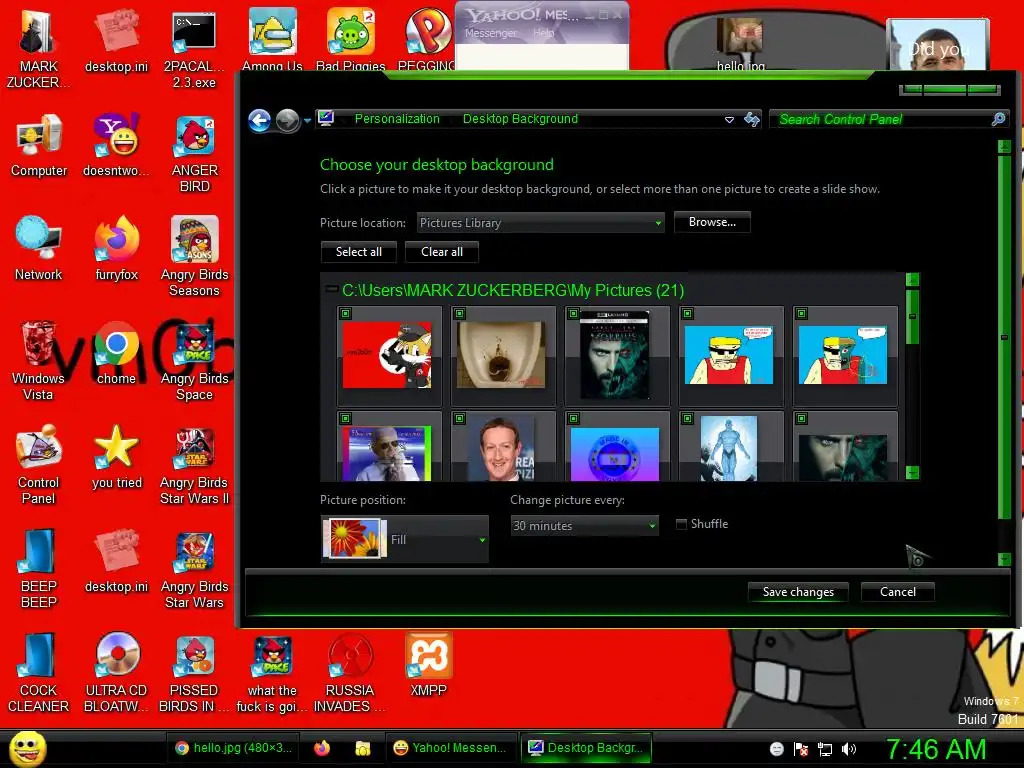
Task: Launch the furryfox browser shortcut
Action: pos(117,249)
